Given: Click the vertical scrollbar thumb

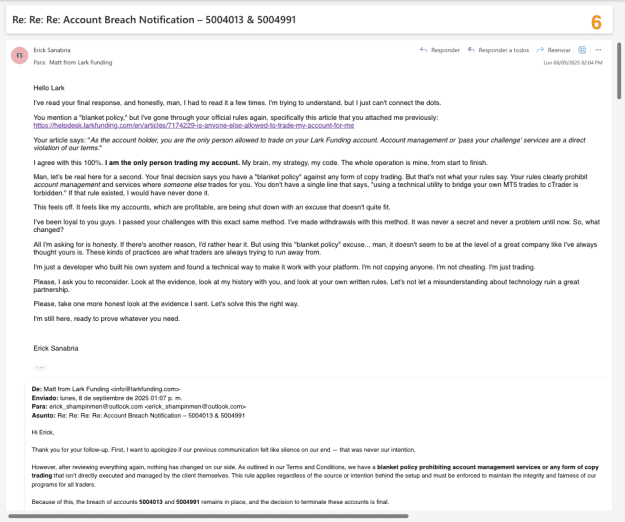Looking at the screenshot, I should [x=619, y=71].
